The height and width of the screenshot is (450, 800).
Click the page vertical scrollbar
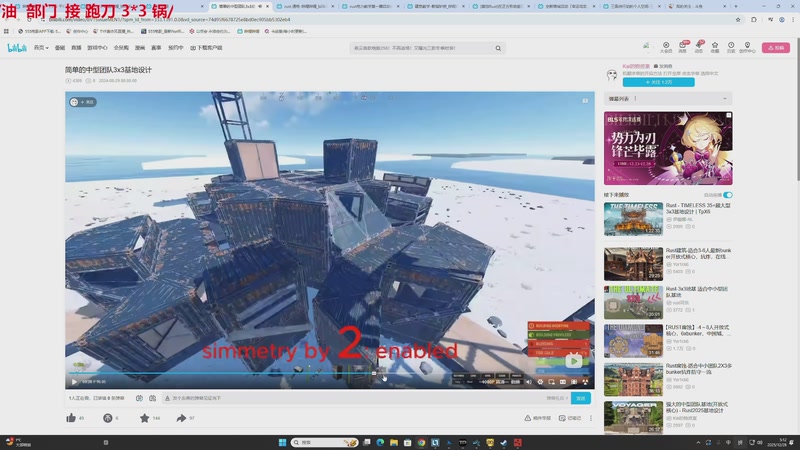tap(797, 108)
